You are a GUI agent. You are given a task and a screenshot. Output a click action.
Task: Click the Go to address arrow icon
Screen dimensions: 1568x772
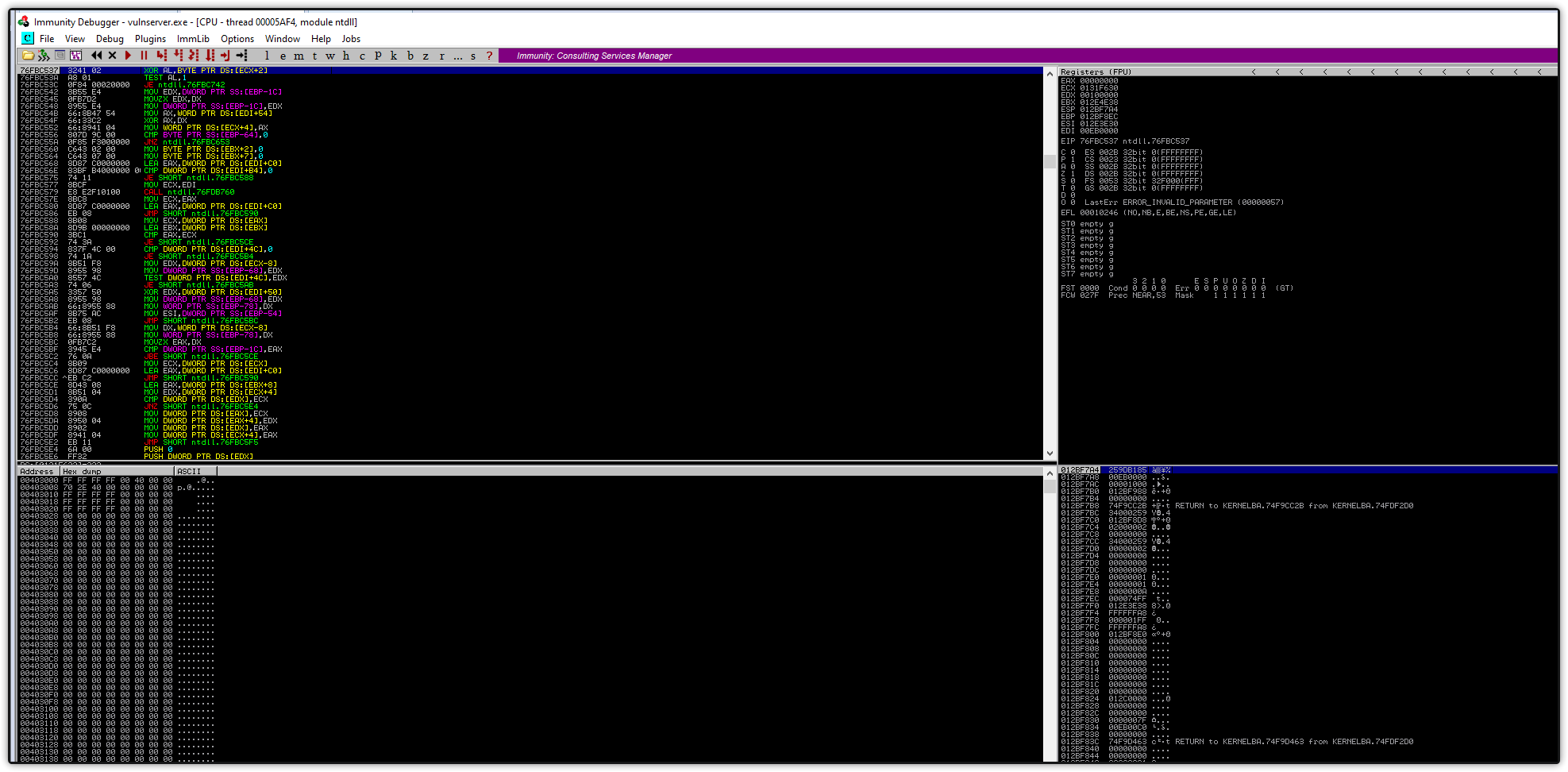[x=241, y=56]
